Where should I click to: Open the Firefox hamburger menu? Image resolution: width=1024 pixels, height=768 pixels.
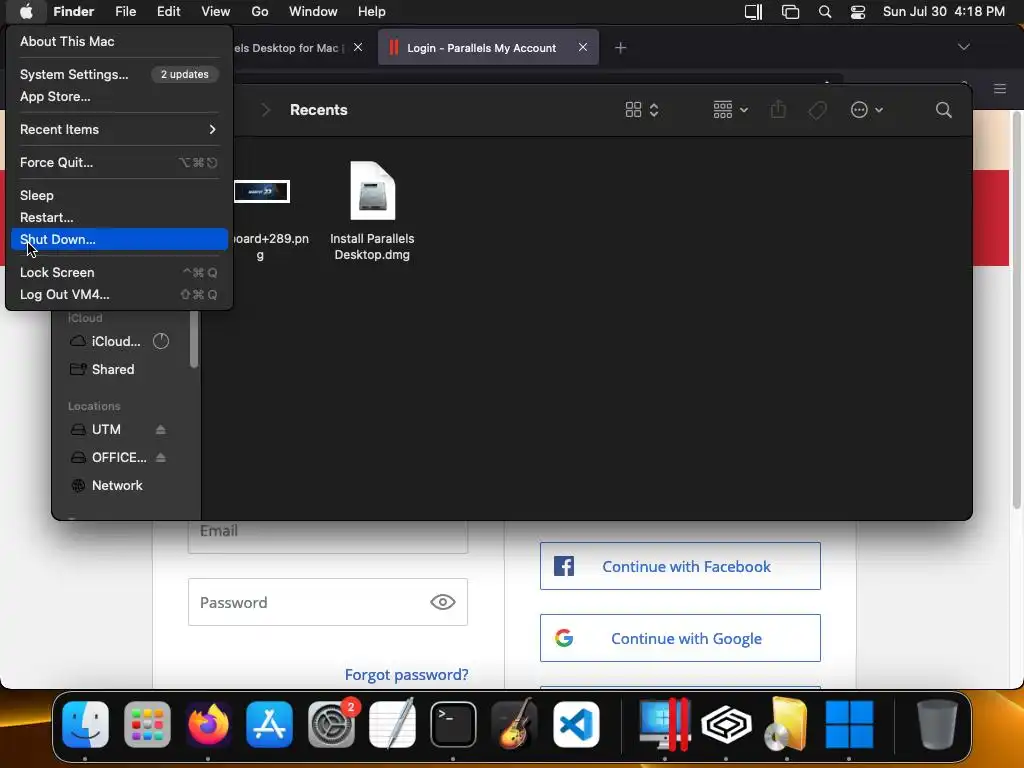(x=1000, y=88)
